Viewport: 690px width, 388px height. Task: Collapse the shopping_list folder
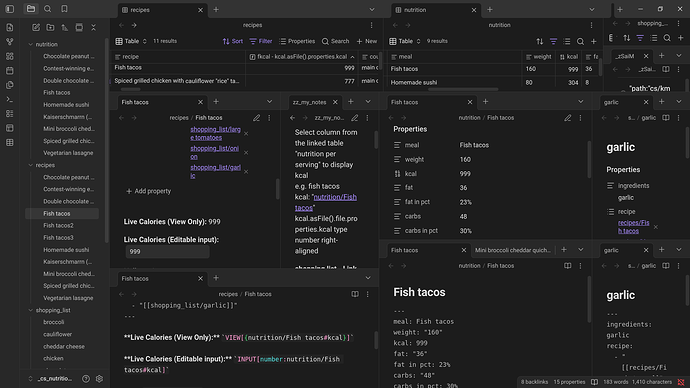31,311
